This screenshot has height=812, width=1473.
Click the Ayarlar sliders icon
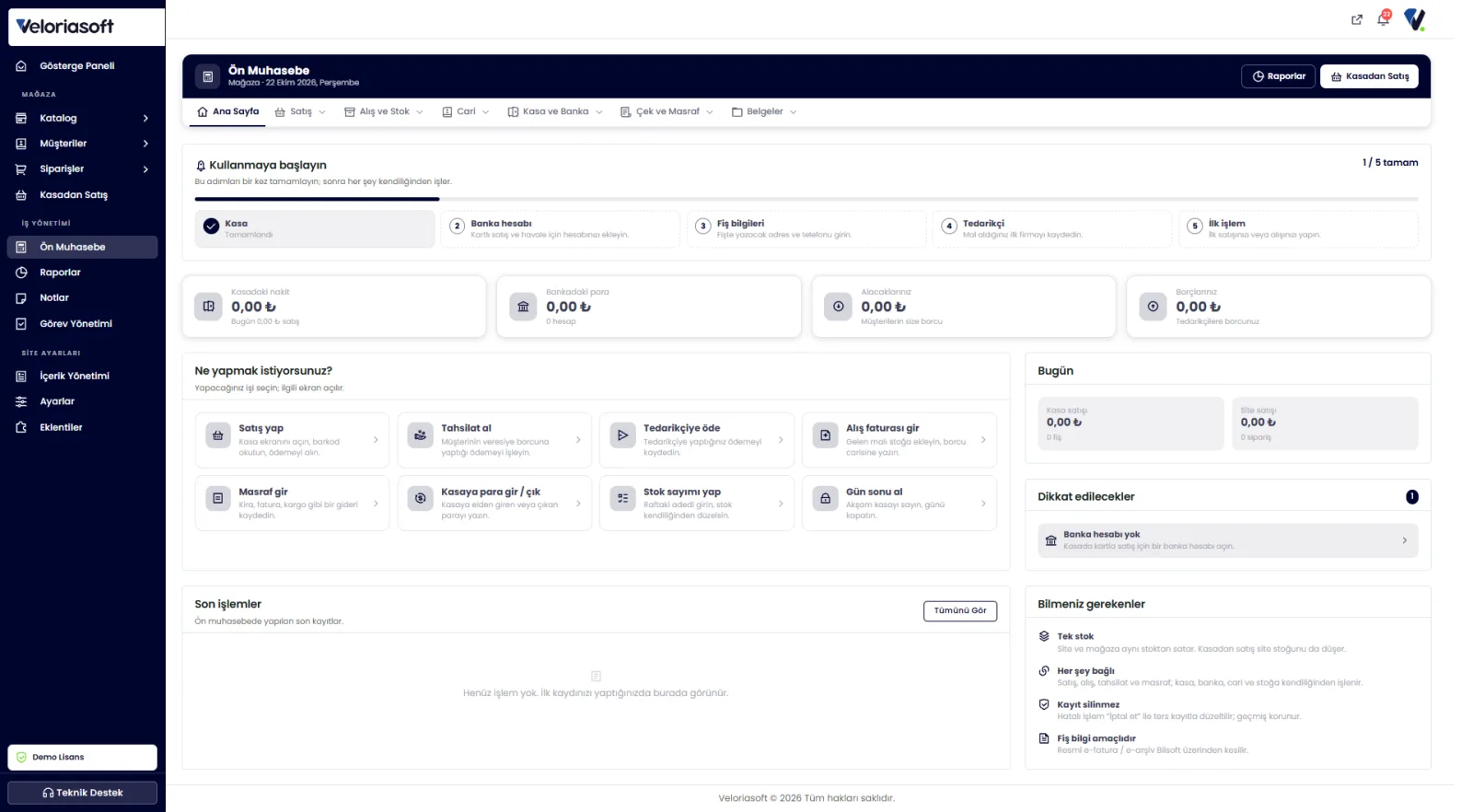pyautogui.click(x=21, y=401)
